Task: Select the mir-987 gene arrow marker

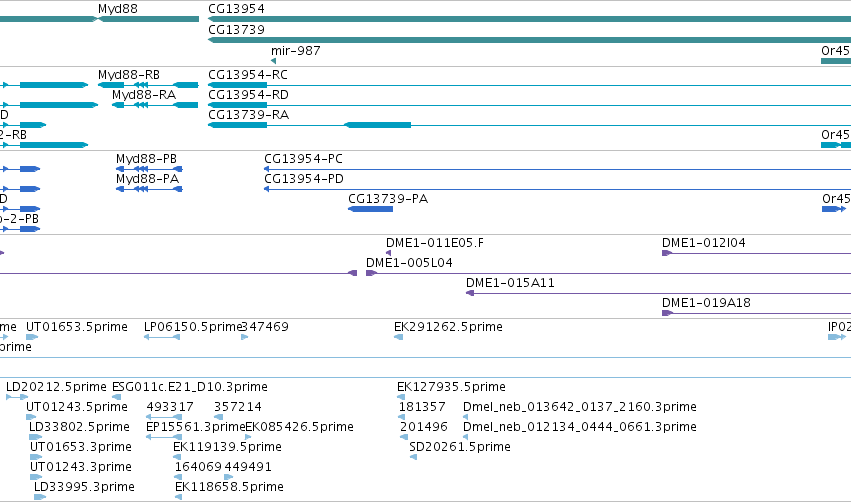Action: (274, 61)
